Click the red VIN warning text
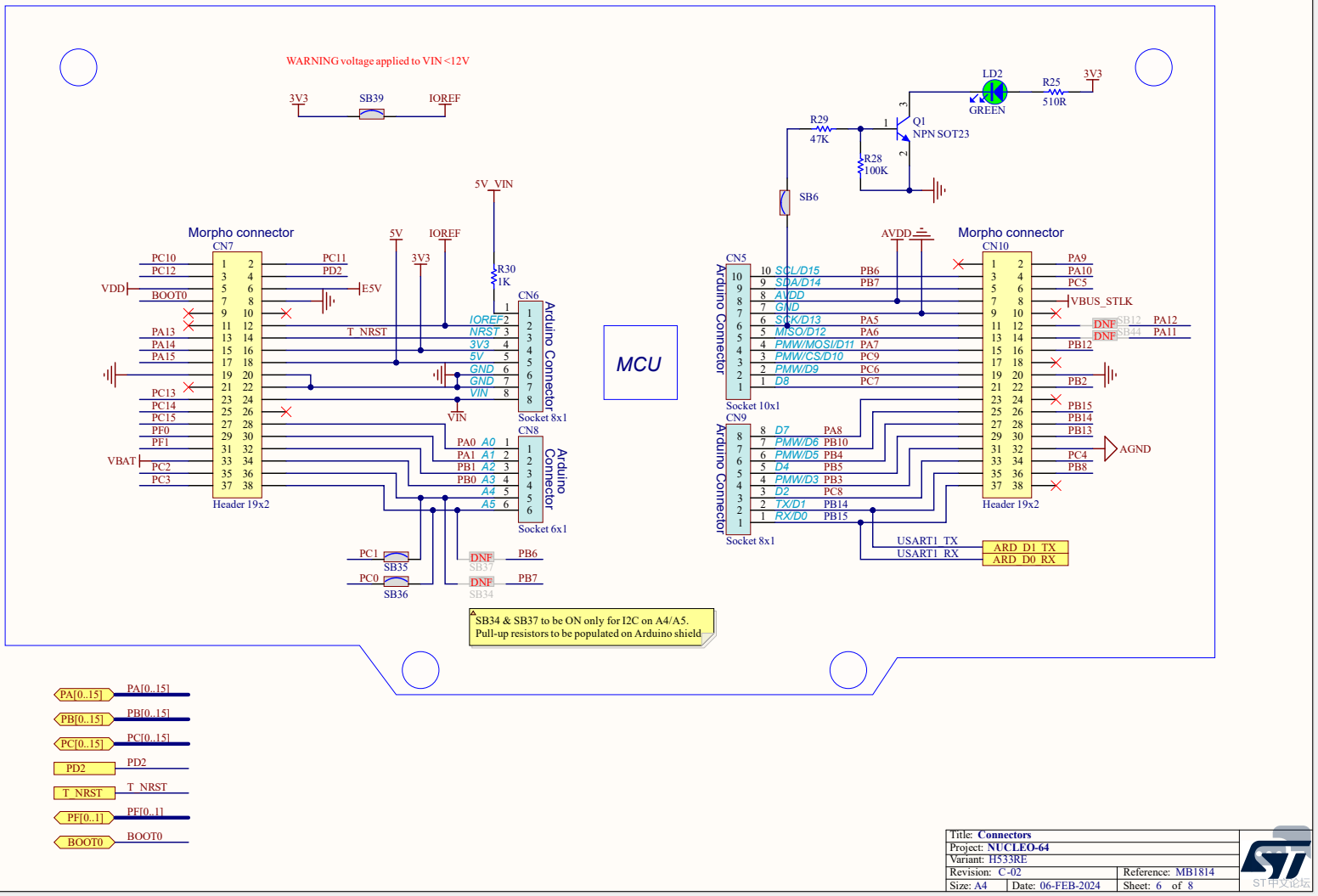The height and width of the screenshot is (896, 1318). click(x=377, y=61)
